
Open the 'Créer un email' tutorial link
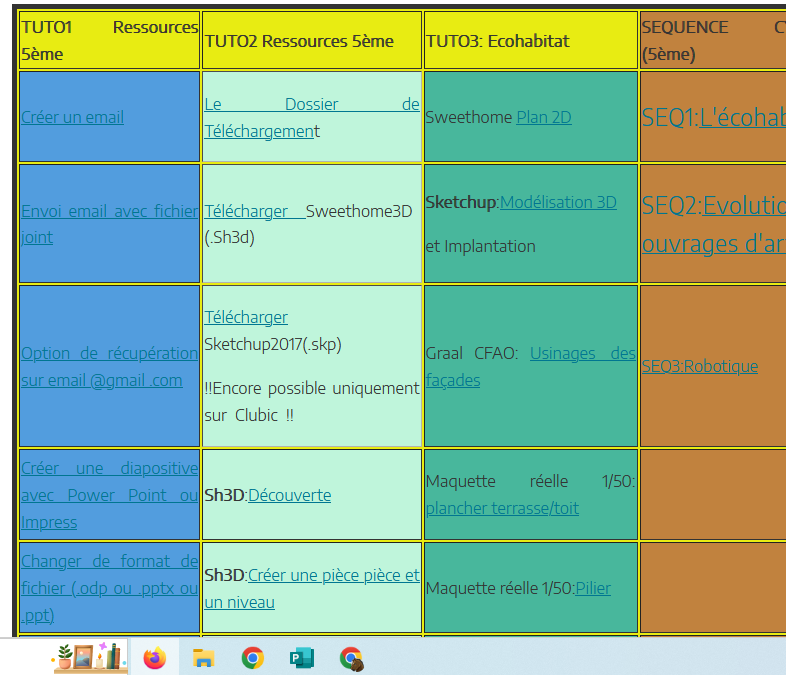(72, 117)
